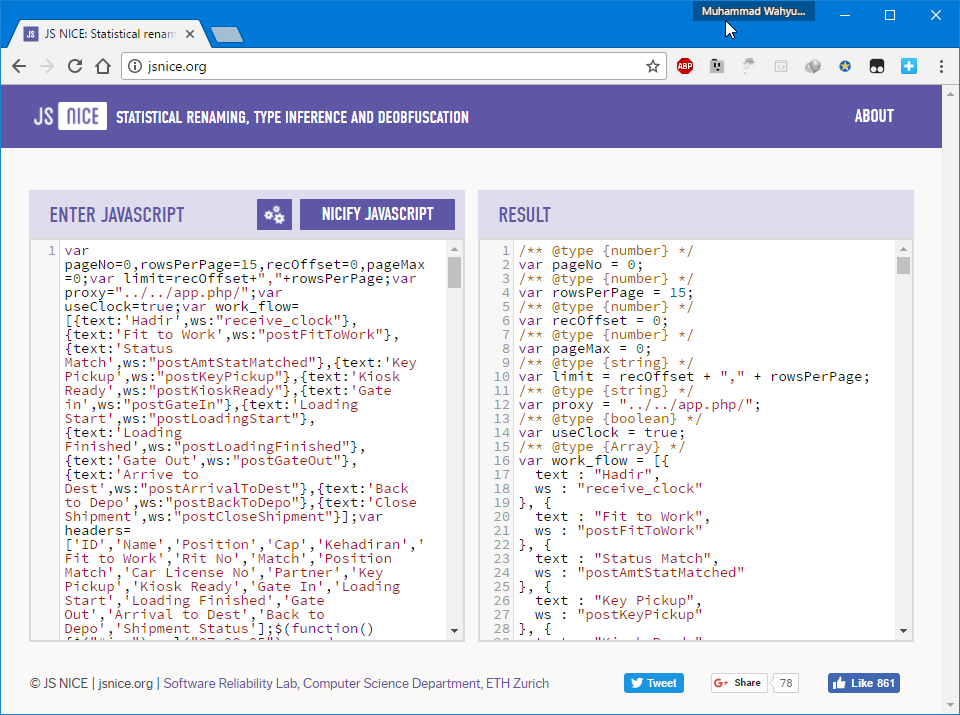Click result line 'var rowsPerPage = 15;'
960x715 pixels.
(606, 293)
